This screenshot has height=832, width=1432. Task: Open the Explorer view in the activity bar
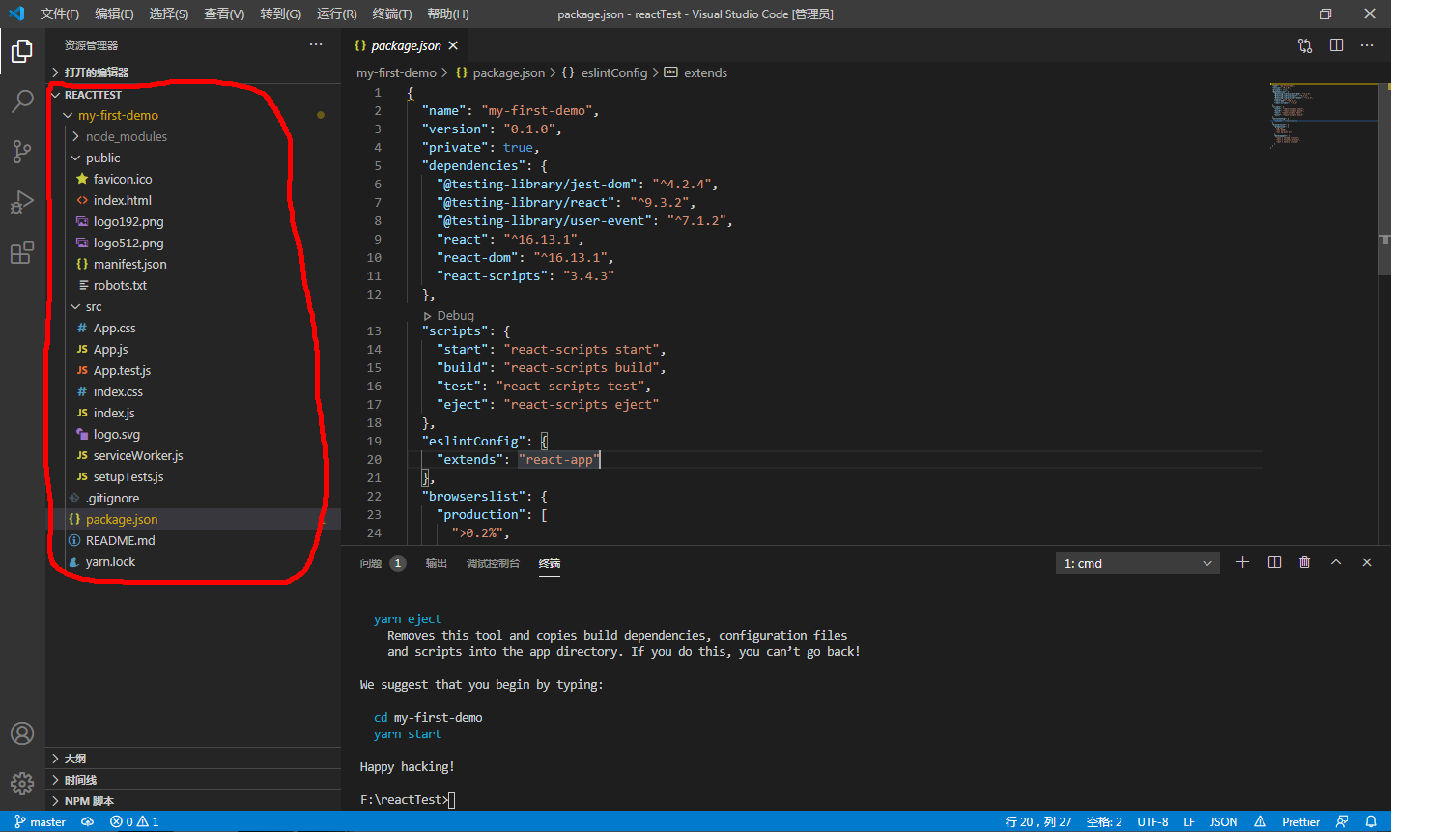coord(22,50)
